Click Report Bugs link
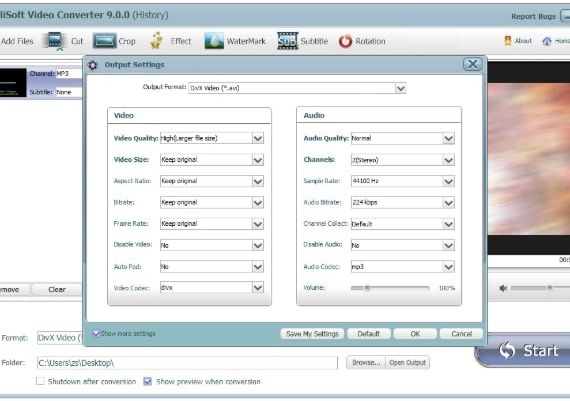The width and height of the screenshot is (570, 401). coord(533,16)
